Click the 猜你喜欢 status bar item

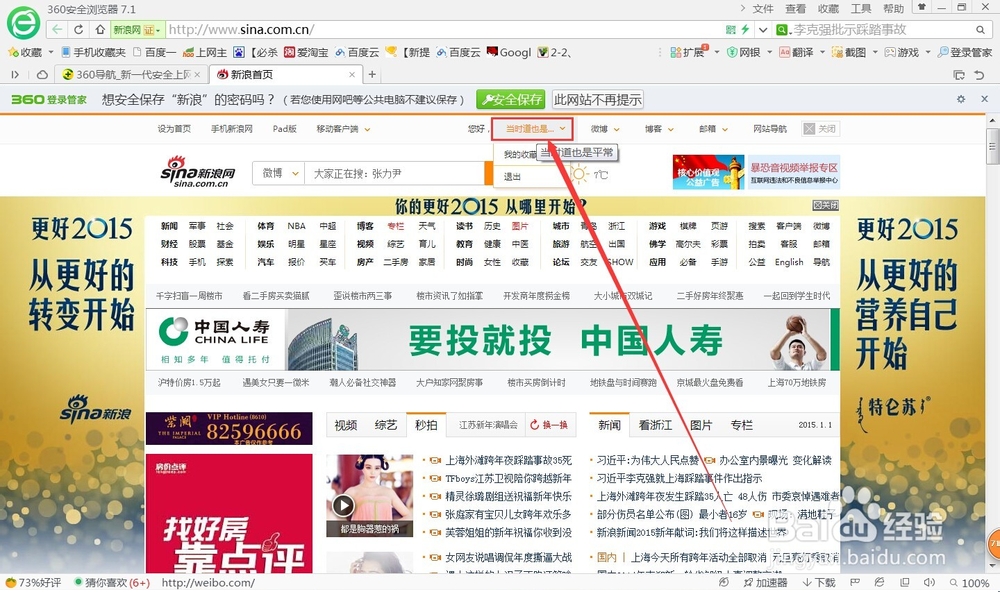point(112,582)
